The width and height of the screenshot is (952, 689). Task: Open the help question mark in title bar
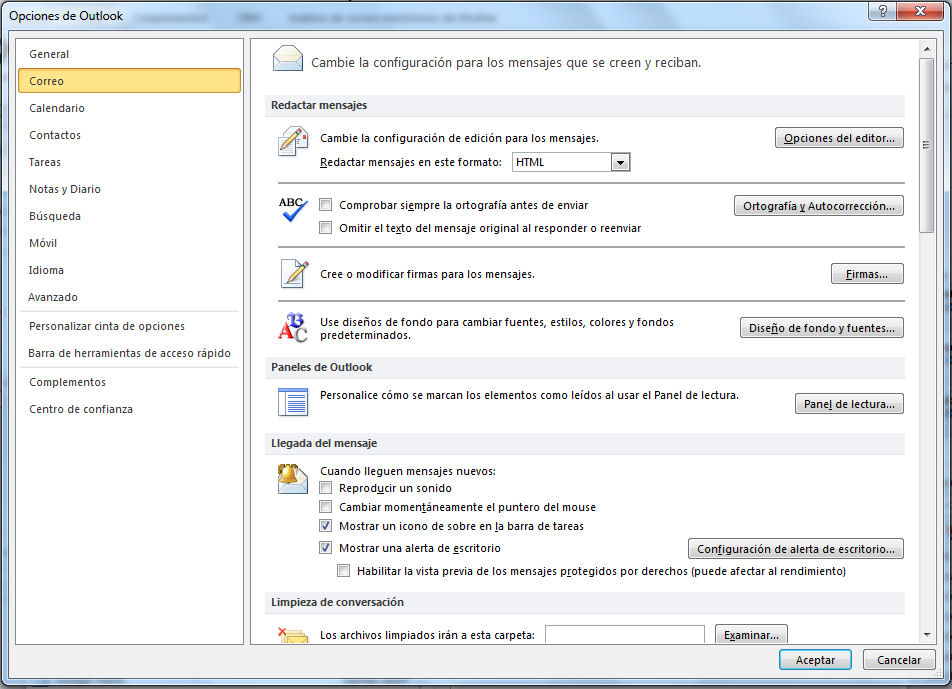coord(883,11)
